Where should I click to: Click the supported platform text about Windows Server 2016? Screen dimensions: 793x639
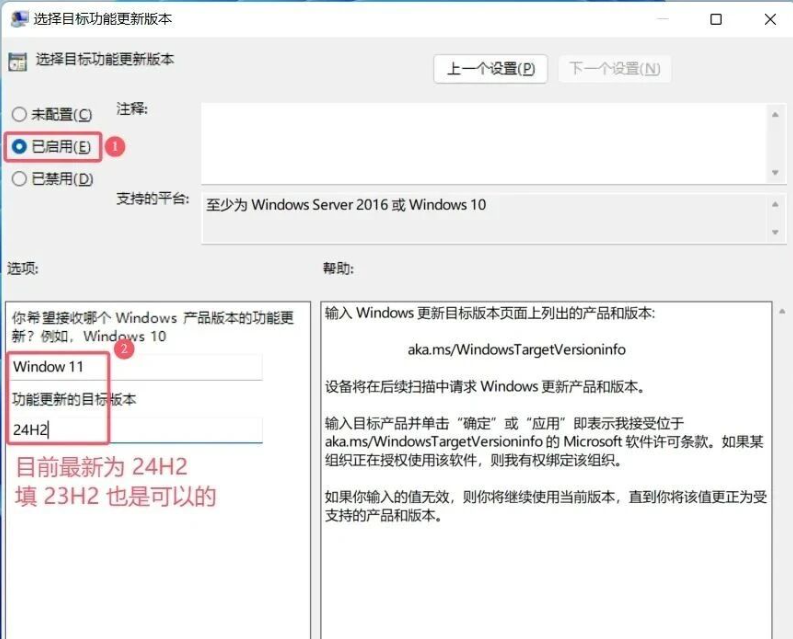pos(346,205)
